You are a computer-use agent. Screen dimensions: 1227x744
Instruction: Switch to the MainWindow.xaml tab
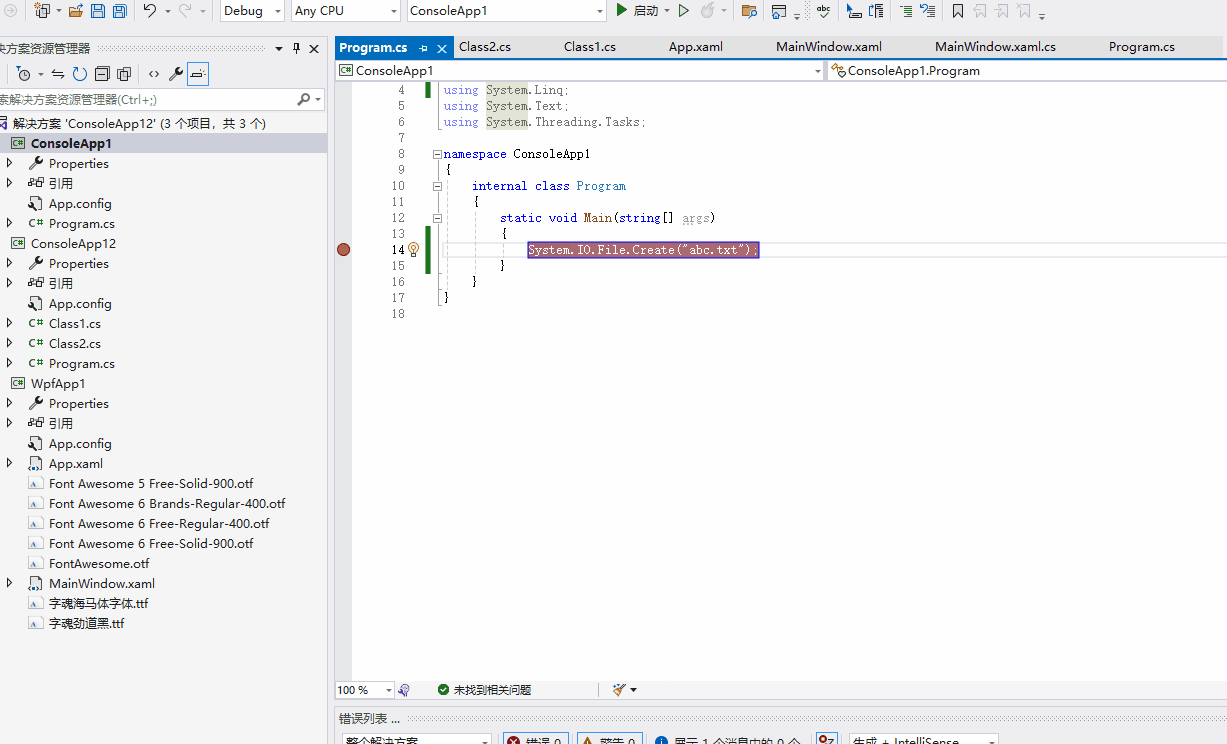pyautogui.click(x=829, y=47)
